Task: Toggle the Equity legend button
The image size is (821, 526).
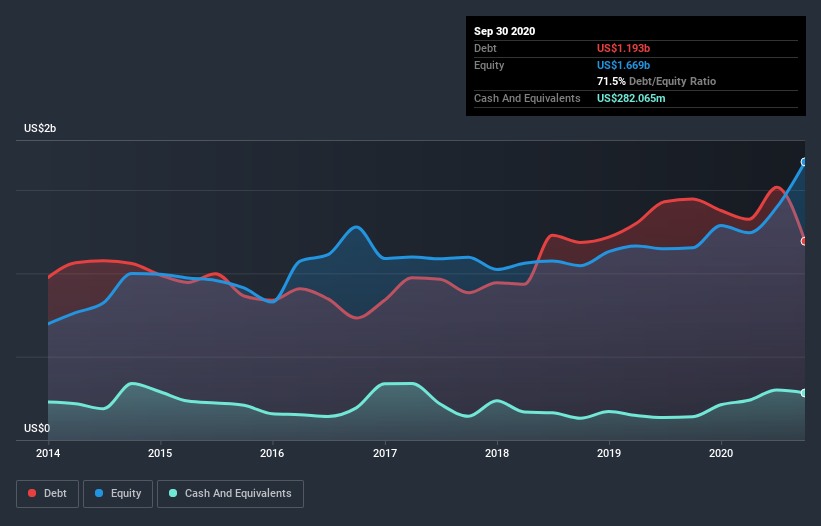Action: point(118,494)
